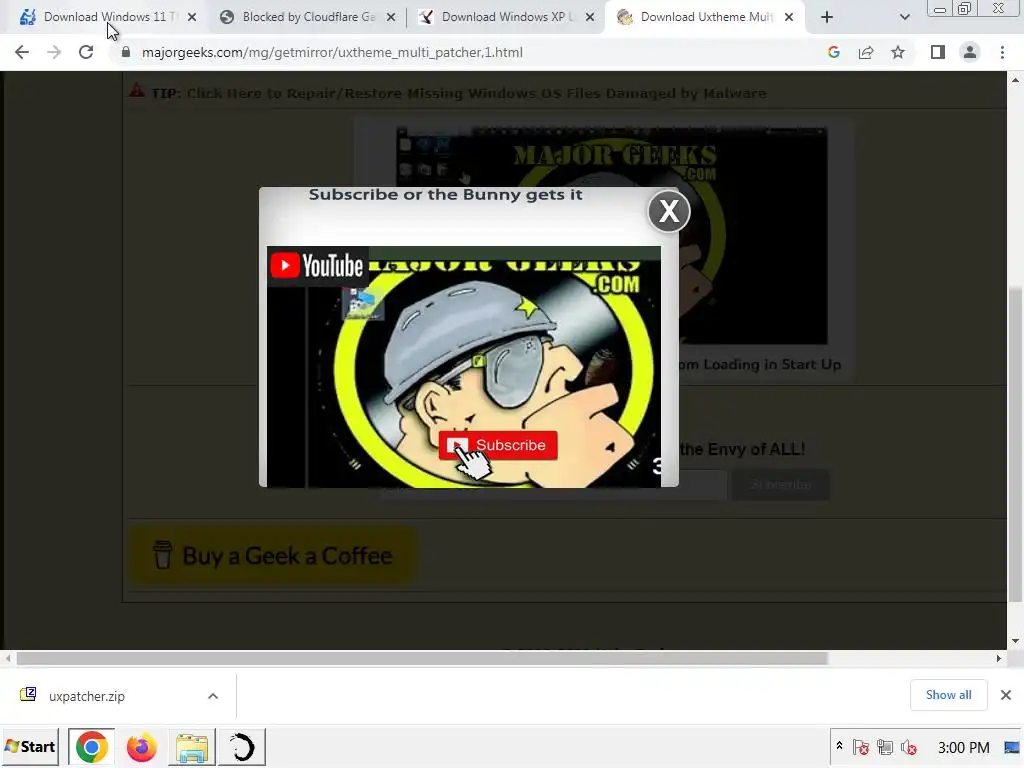Close the Subscribe popup with X button

click(x=669, y=211)
